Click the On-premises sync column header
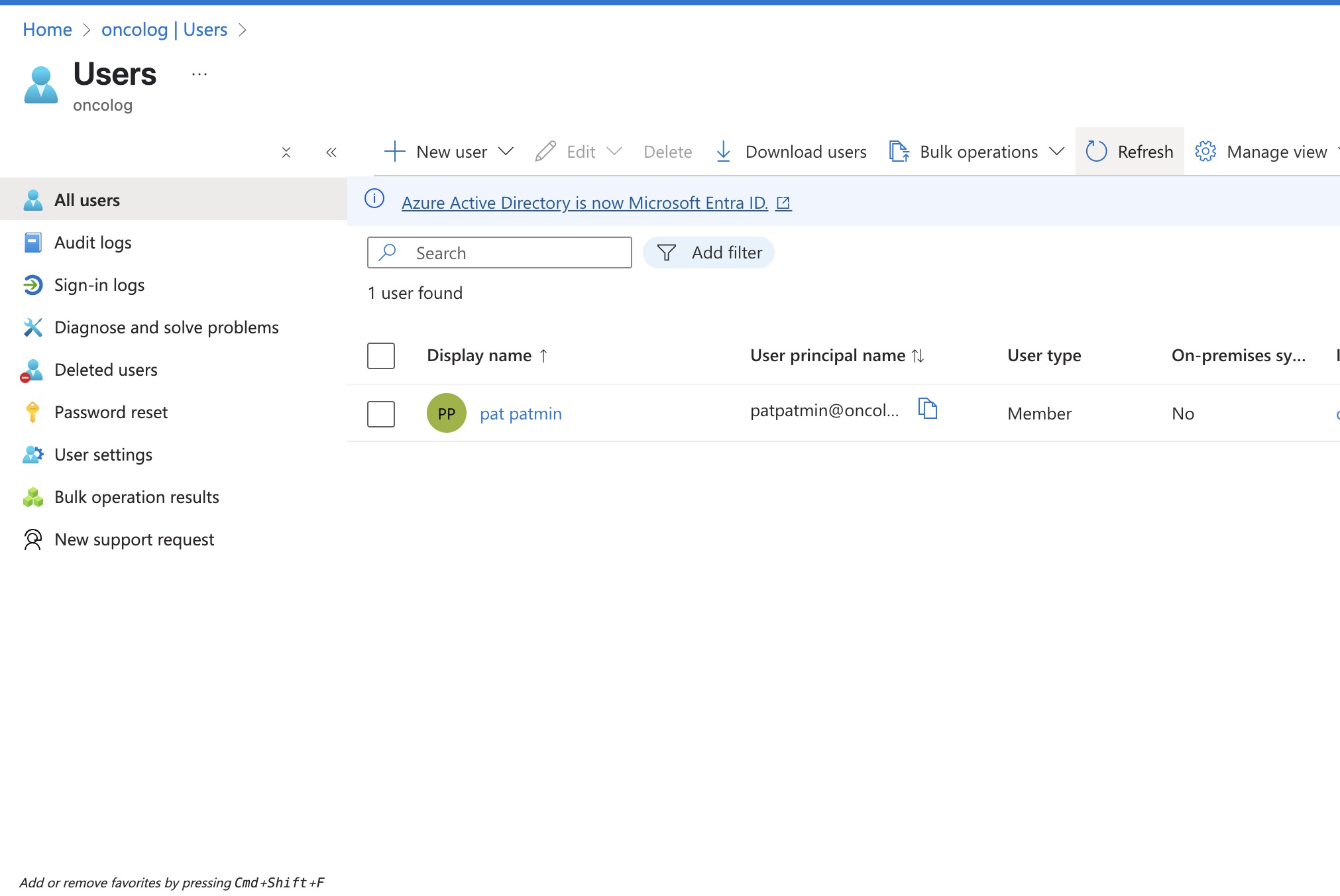This screenshot has height=896, width=1340. (1239, 356)
